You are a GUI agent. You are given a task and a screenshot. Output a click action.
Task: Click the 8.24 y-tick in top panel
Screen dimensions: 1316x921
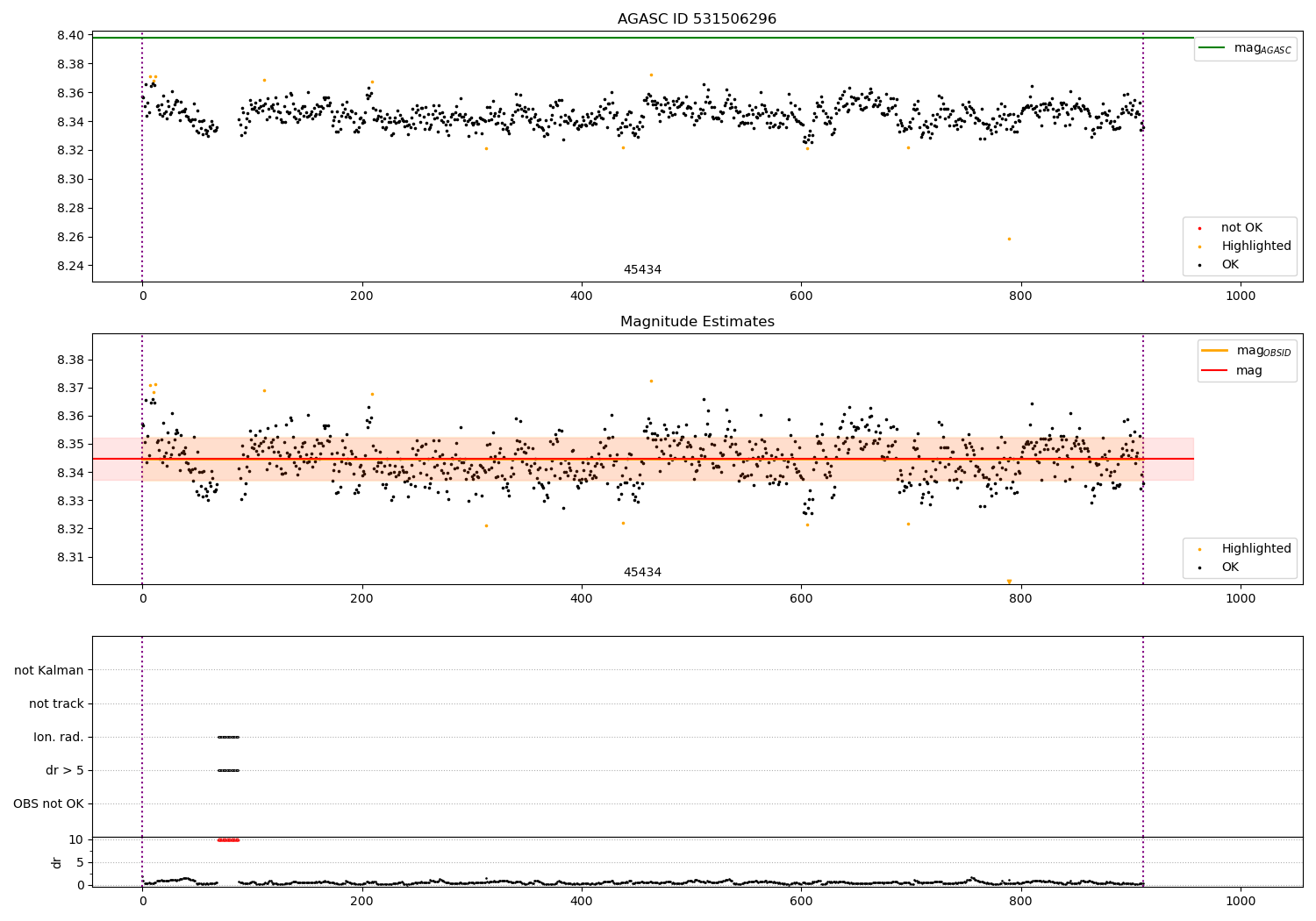coord(71,267)
